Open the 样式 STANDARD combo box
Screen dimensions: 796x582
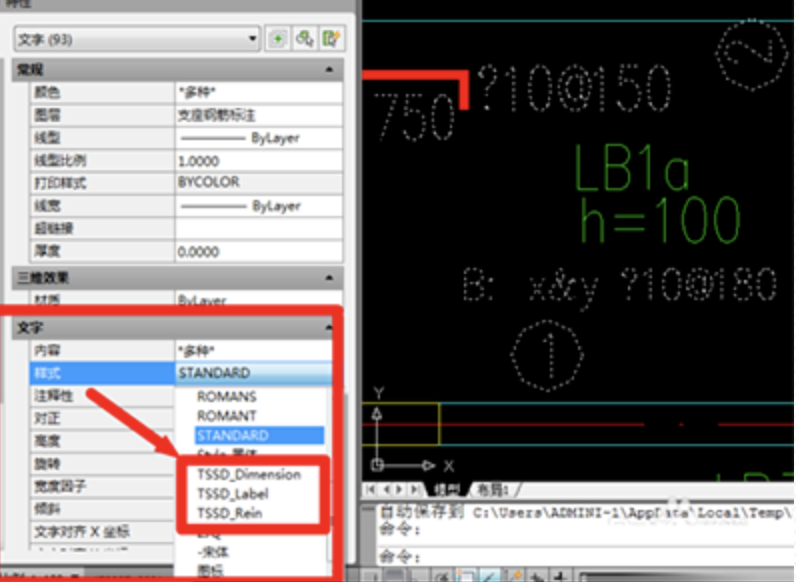click(x=254, y=373)
